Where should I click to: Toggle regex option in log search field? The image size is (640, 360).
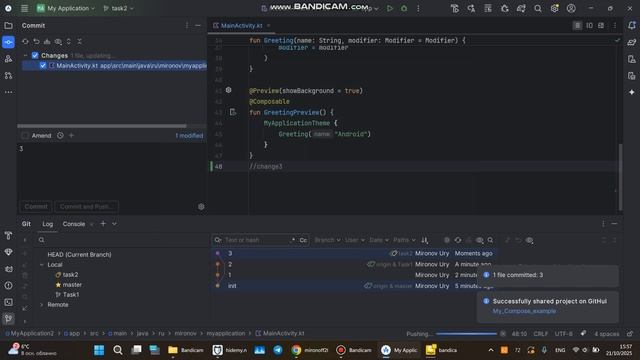pyautogui.click(x=293, y=240)
